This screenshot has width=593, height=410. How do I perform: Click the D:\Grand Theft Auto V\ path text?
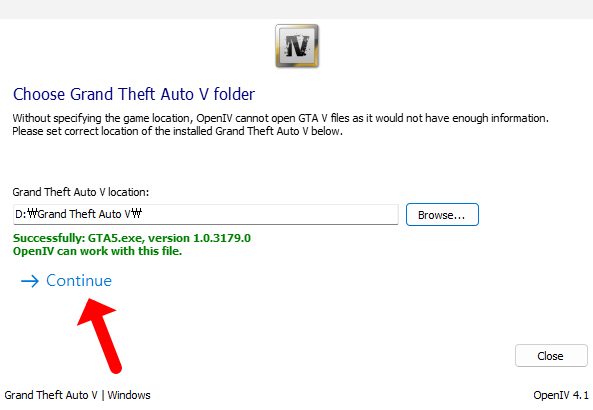point(78,214)
